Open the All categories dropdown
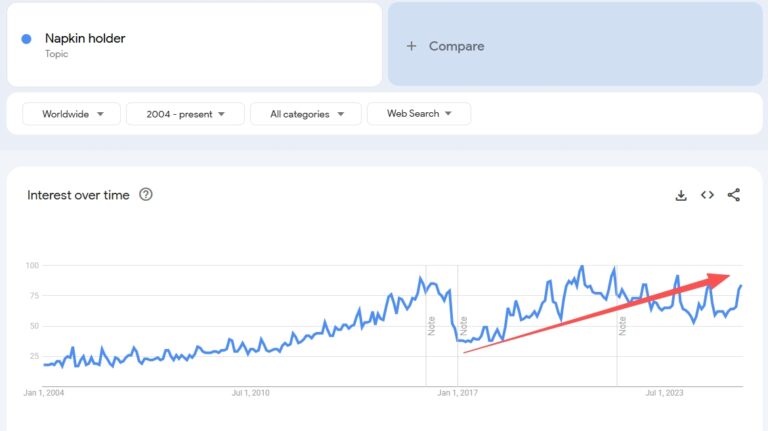This screenshot has width=768, height=431. click(305, 114)
